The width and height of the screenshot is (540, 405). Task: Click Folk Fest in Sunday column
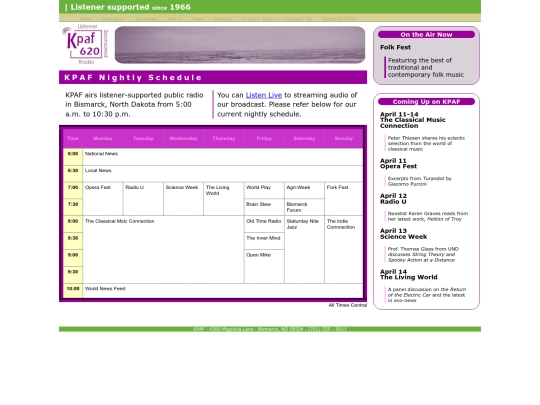344,199
